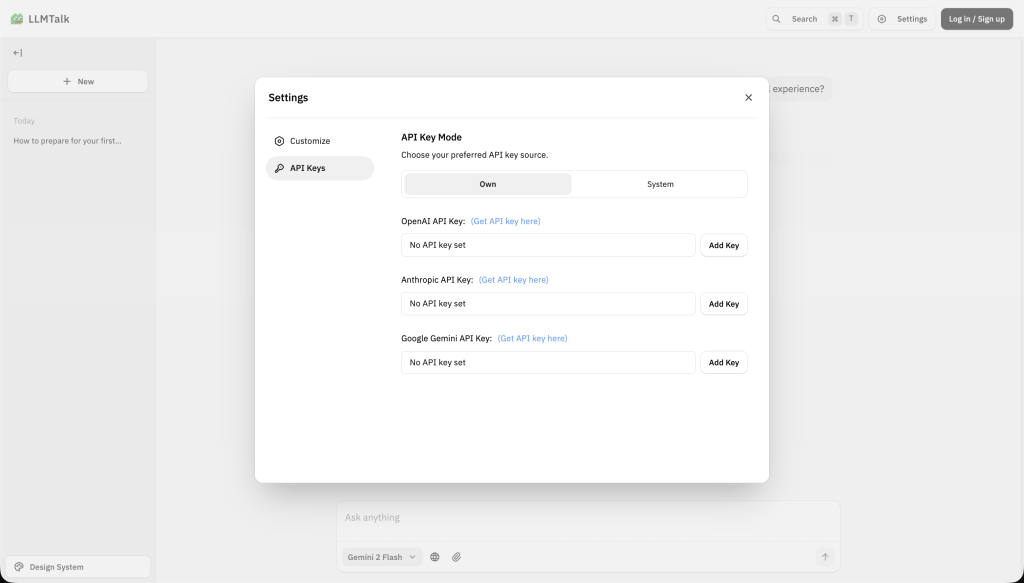
Task: Click Add Key for Google Gemini
Action: tap(723, 363)
